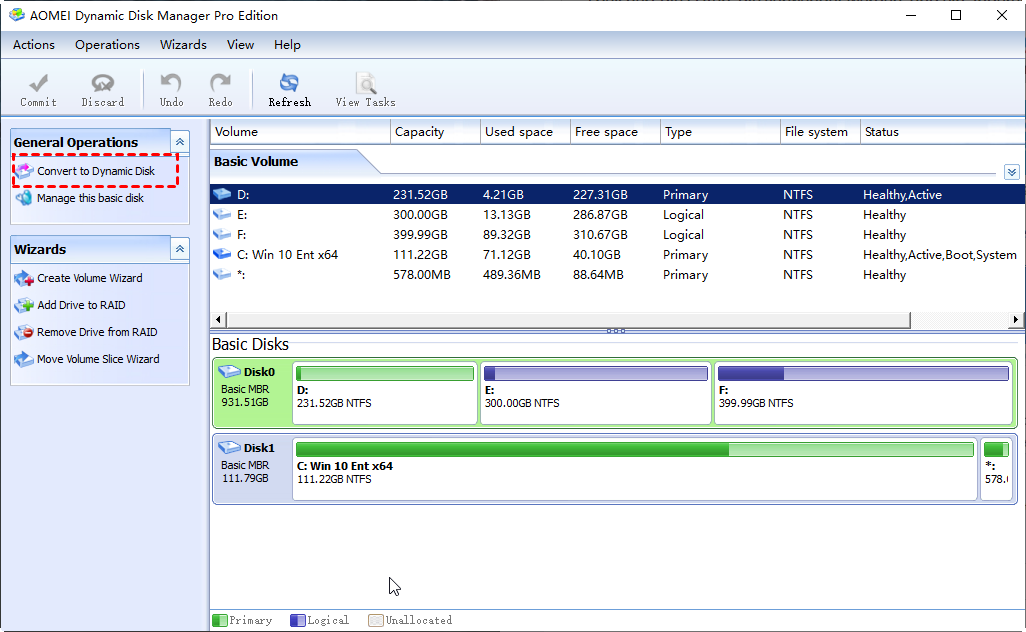Click Remove Drive from RAID icon

tap(24, 332)
